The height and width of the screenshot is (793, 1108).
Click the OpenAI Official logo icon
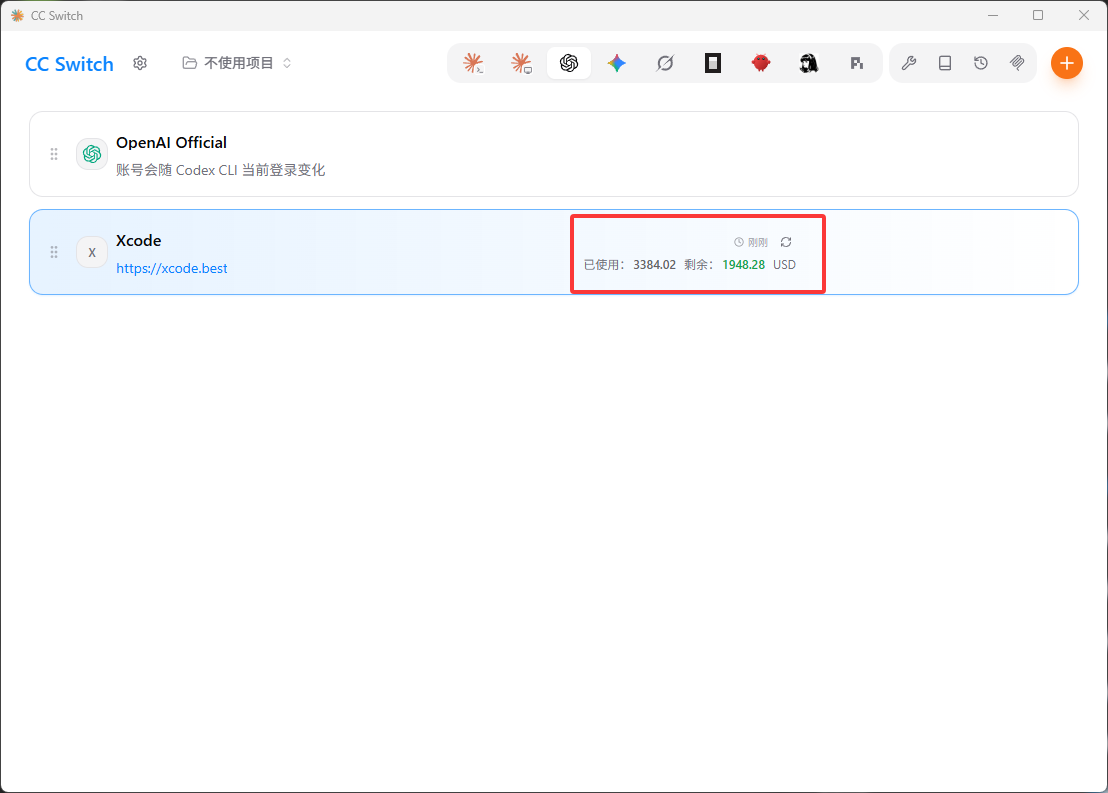tap(92, 154)
